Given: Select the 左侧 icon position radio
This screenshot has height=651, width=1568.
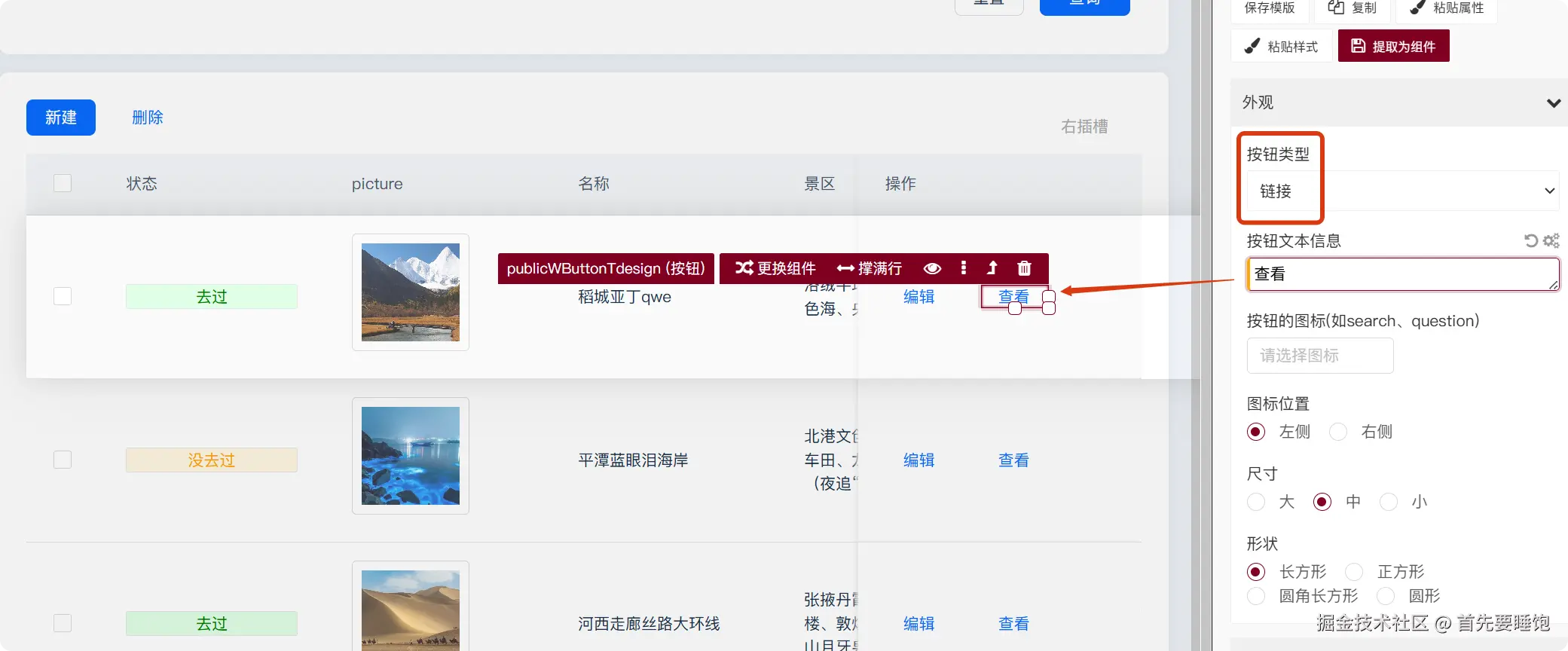Looking at the screenshot, I should tap(1255, 432).
